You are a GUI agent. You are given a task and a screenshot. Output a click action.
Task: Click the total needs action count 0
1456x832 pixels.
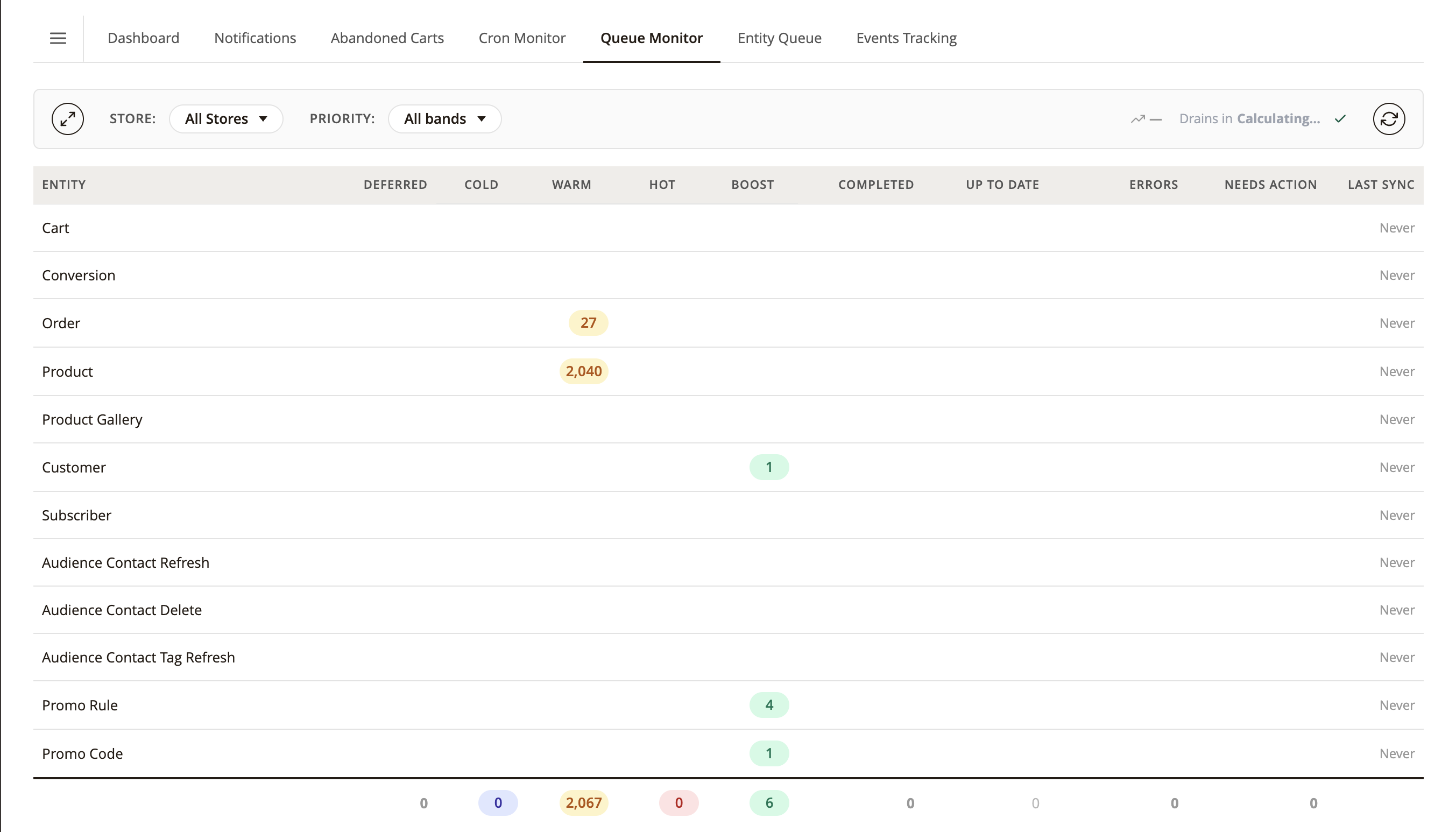1313,803
